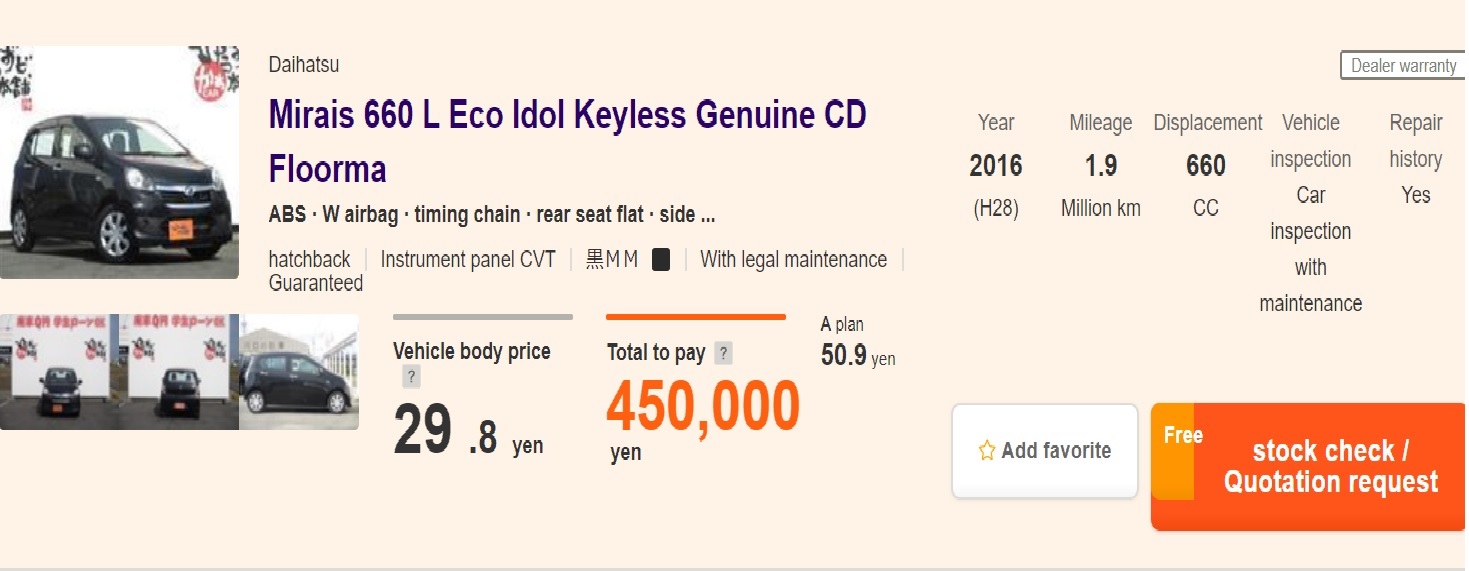Viewport: 1469px width, 571px height.
Task: Click the black body color swatch
Action: [661, 260]
